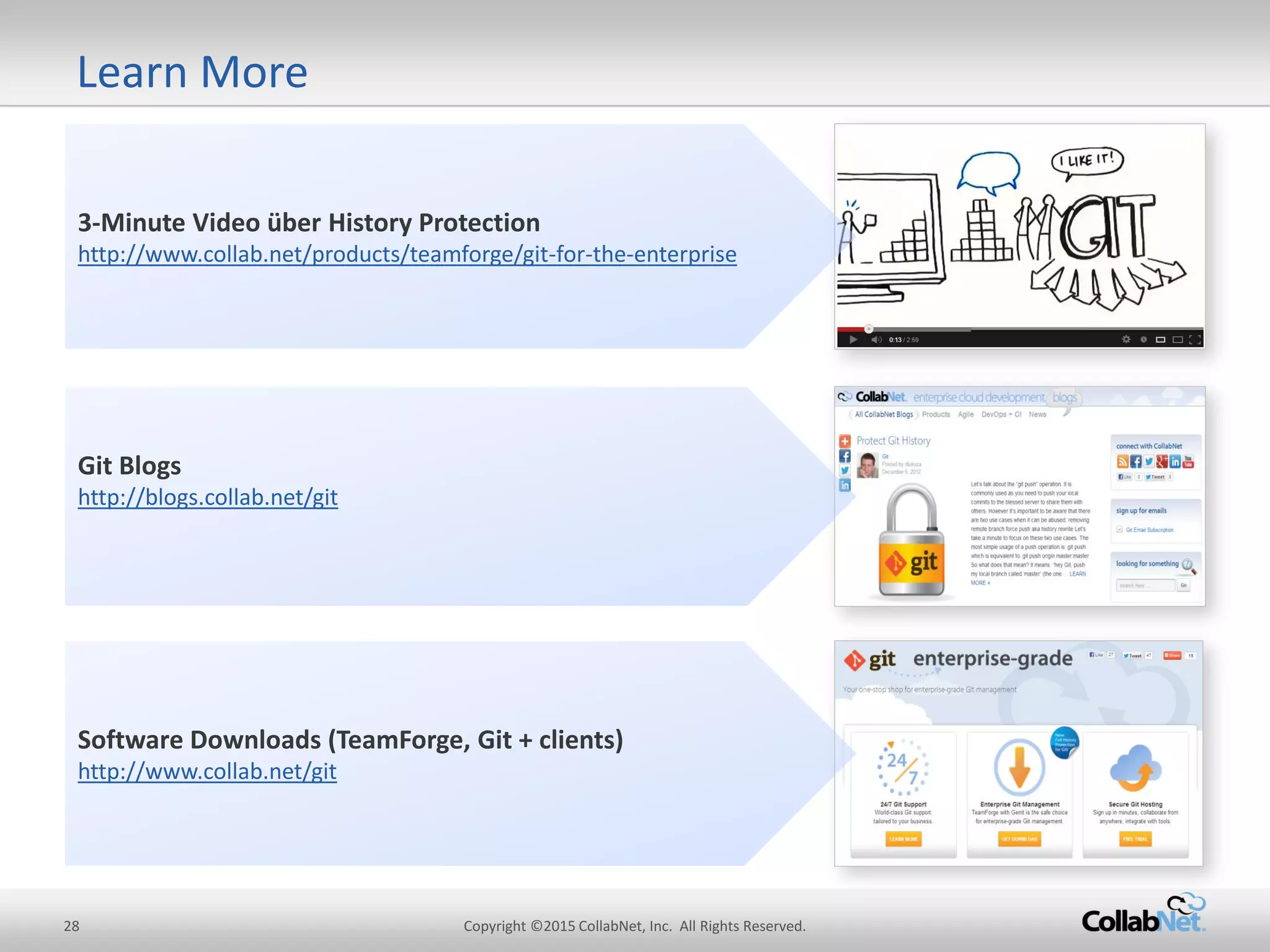Open the Products blog tab
The height and width of the screenshot is (952, 1270).
click(936, 415)
